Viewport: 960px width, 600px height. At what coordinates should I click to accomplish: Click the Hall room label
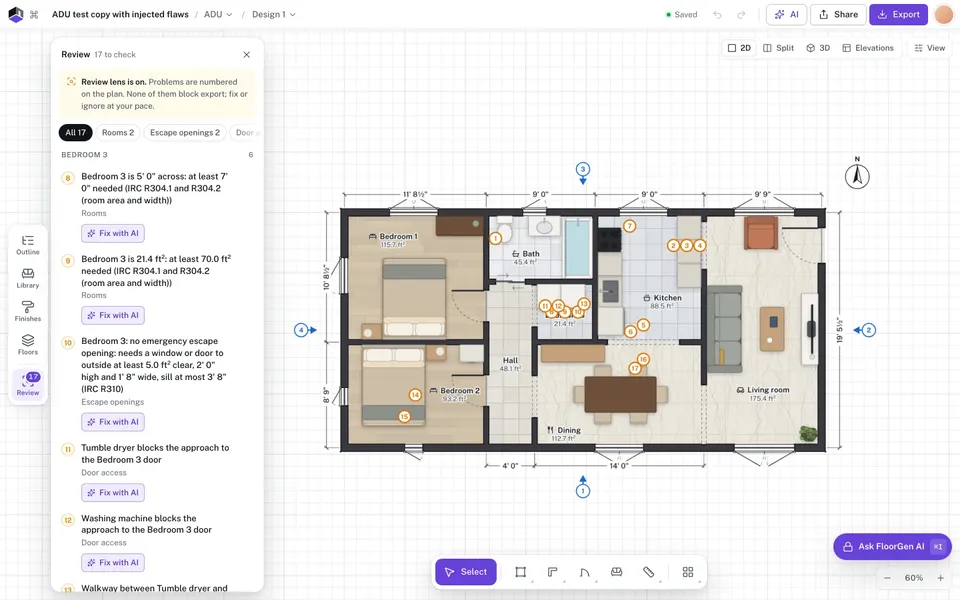[x=510, y=361]
